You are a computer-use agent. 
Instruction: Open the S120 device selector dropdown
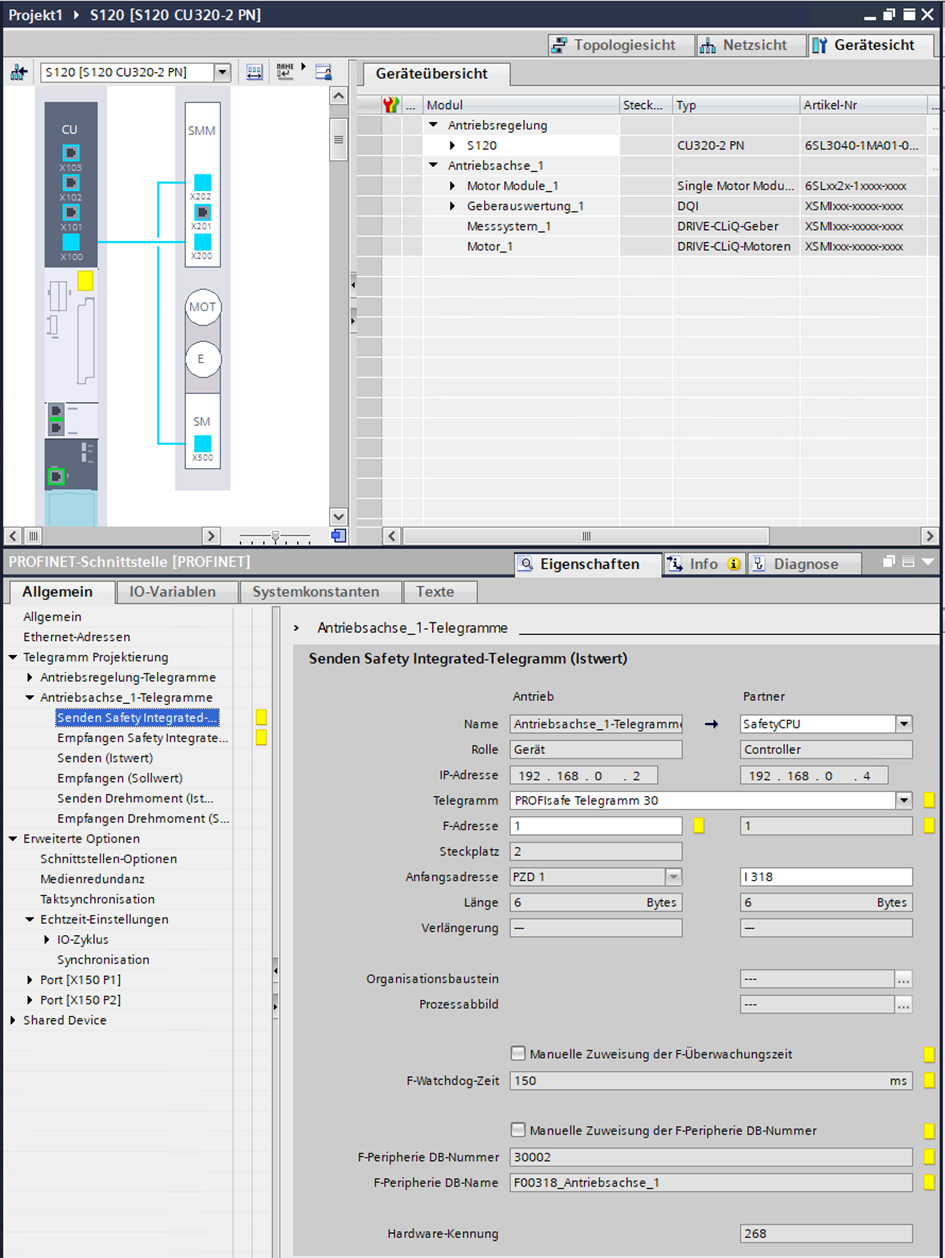point(222,72)
